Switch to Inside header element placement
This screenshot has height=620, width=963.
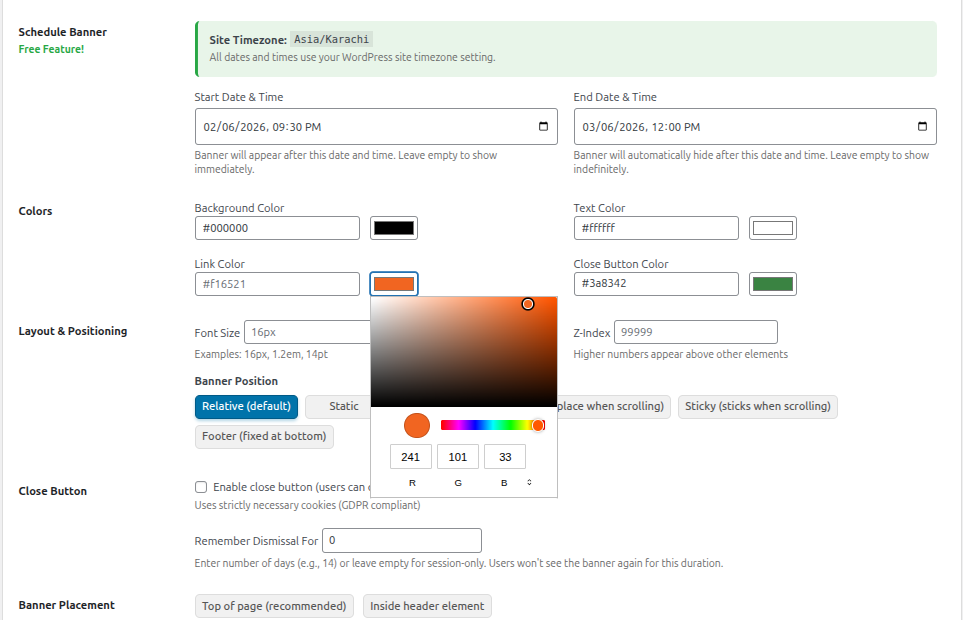pos(427,605)
